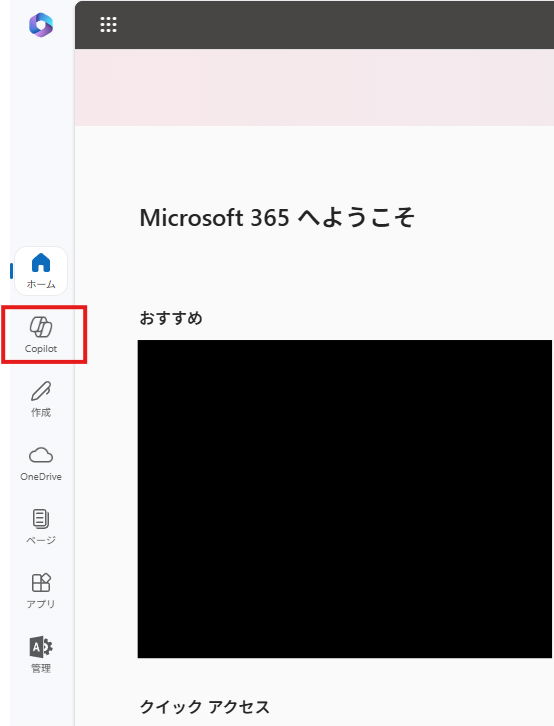Go to ホーム in the sidebar
The height and width of the screenshot is (726, 554).
pyautogui.click(x=41, y=271)
